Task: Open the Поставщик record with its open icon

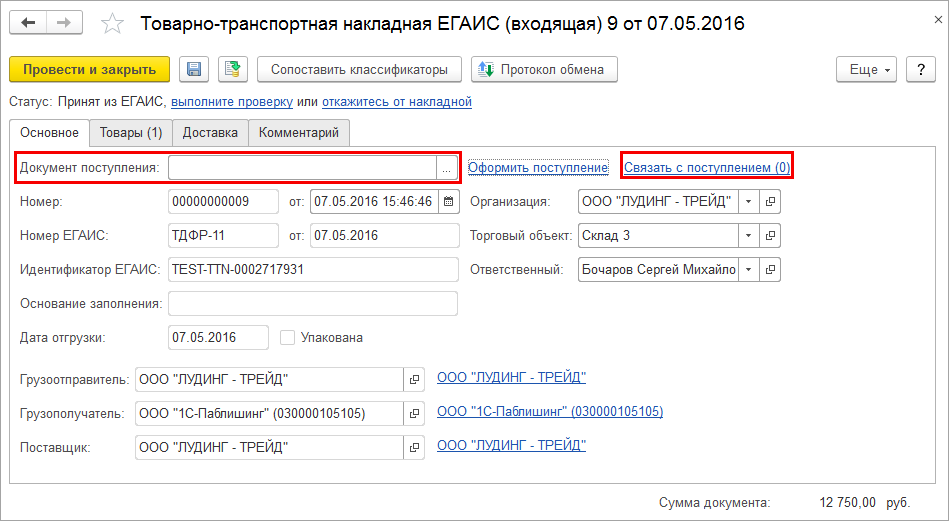Action: (414, 447)
